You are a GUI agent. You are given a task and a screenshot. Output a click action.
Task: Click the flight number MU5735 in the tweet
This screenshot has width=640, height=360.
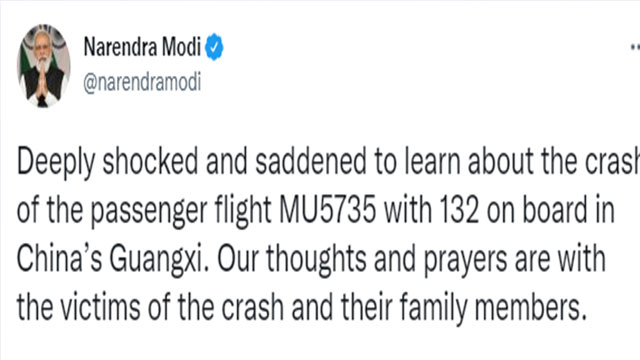pyautogui.click(x=327, y=211)
